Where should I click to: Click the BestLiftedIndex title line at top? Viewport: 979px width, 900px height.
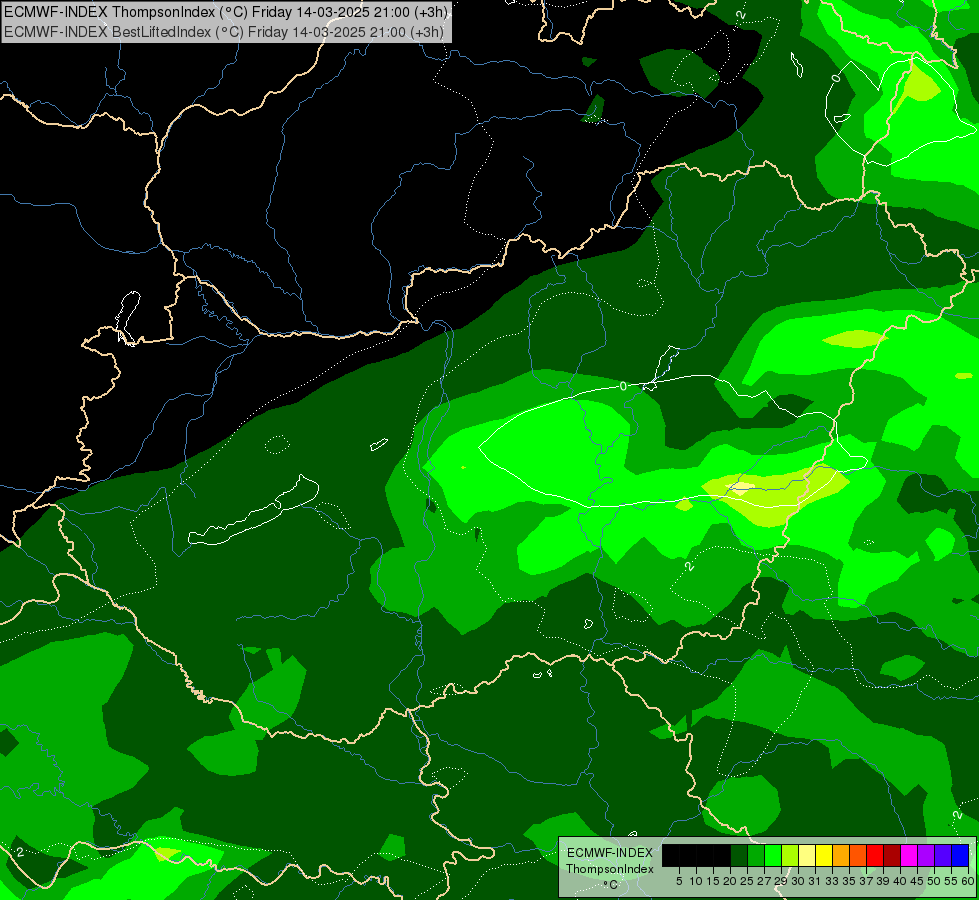point(225,31)
